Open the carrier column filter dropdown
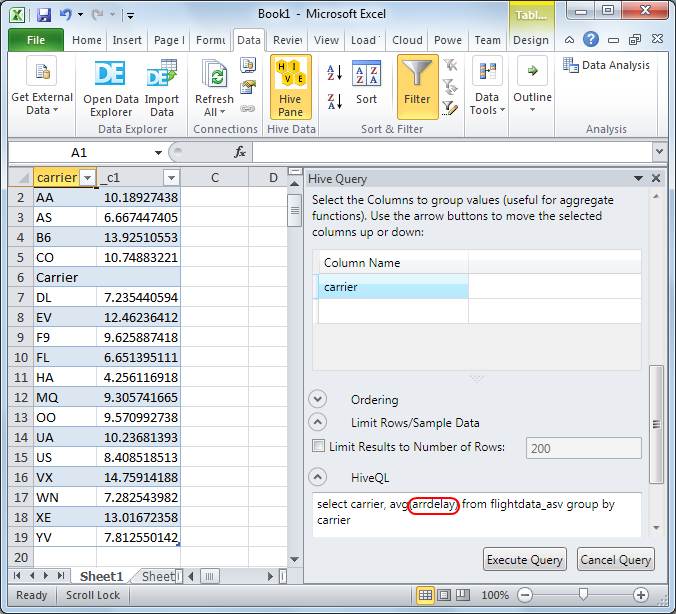The width and height of the screenshot is (676, 614). coord(88,178)
